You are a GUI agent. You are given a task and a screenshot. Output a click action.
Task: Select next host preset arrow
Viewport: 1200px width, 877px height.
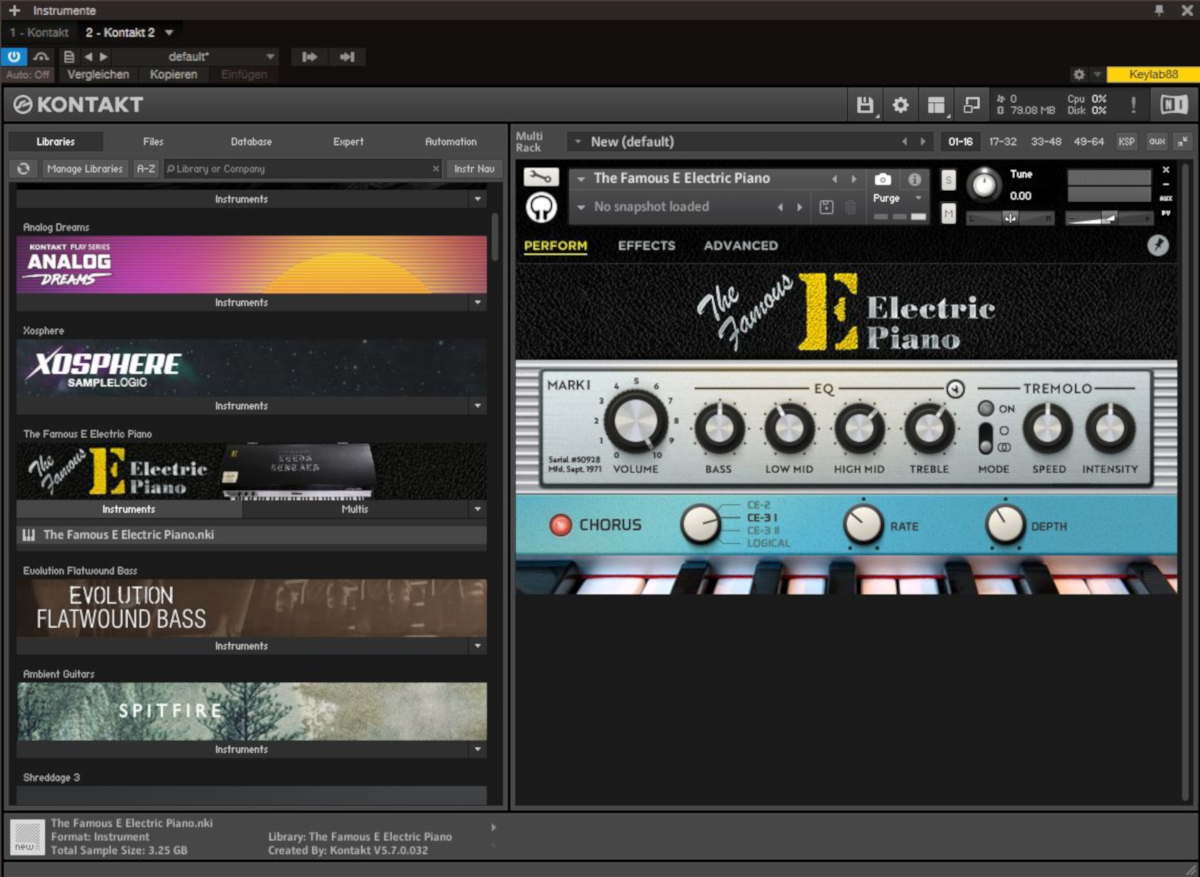point(104,57)
